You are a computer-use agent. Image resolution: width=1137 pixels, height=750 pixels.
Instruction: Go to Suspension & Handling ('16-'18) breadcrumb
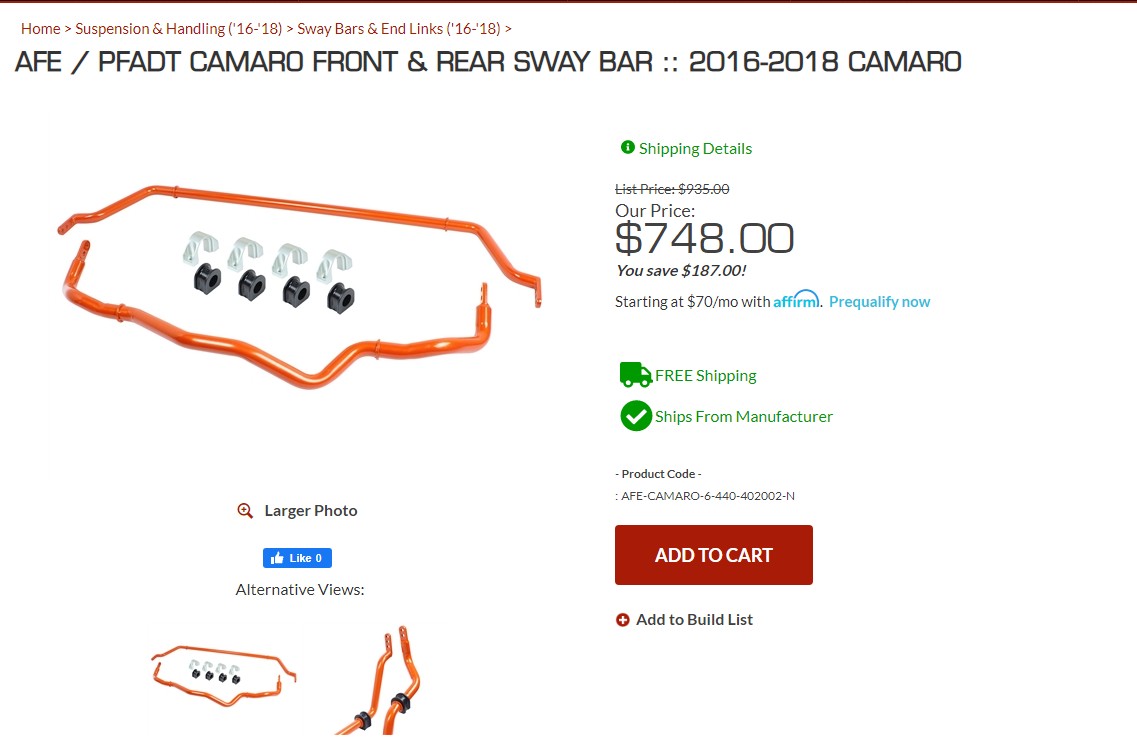178,29
